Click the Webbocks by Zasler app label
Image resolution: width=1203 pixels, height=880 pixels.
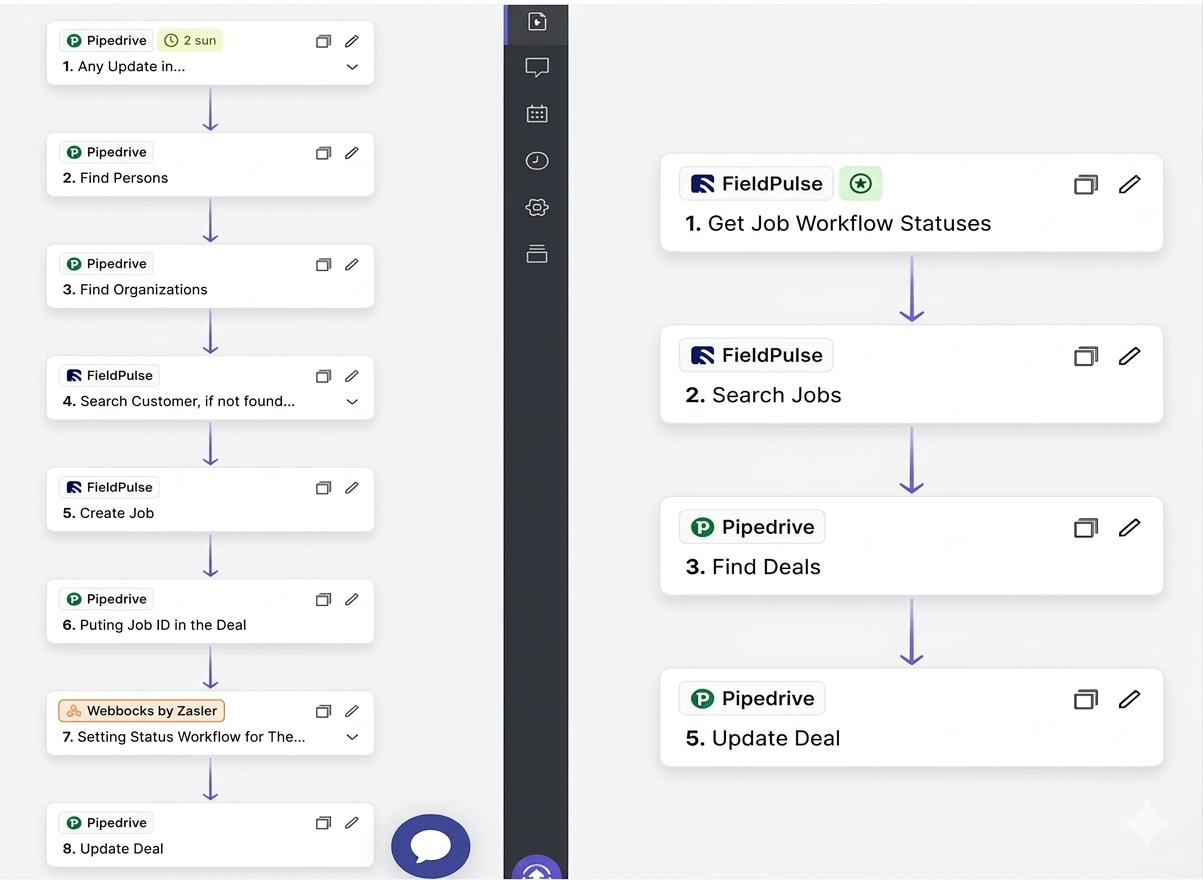click(140, 710)
